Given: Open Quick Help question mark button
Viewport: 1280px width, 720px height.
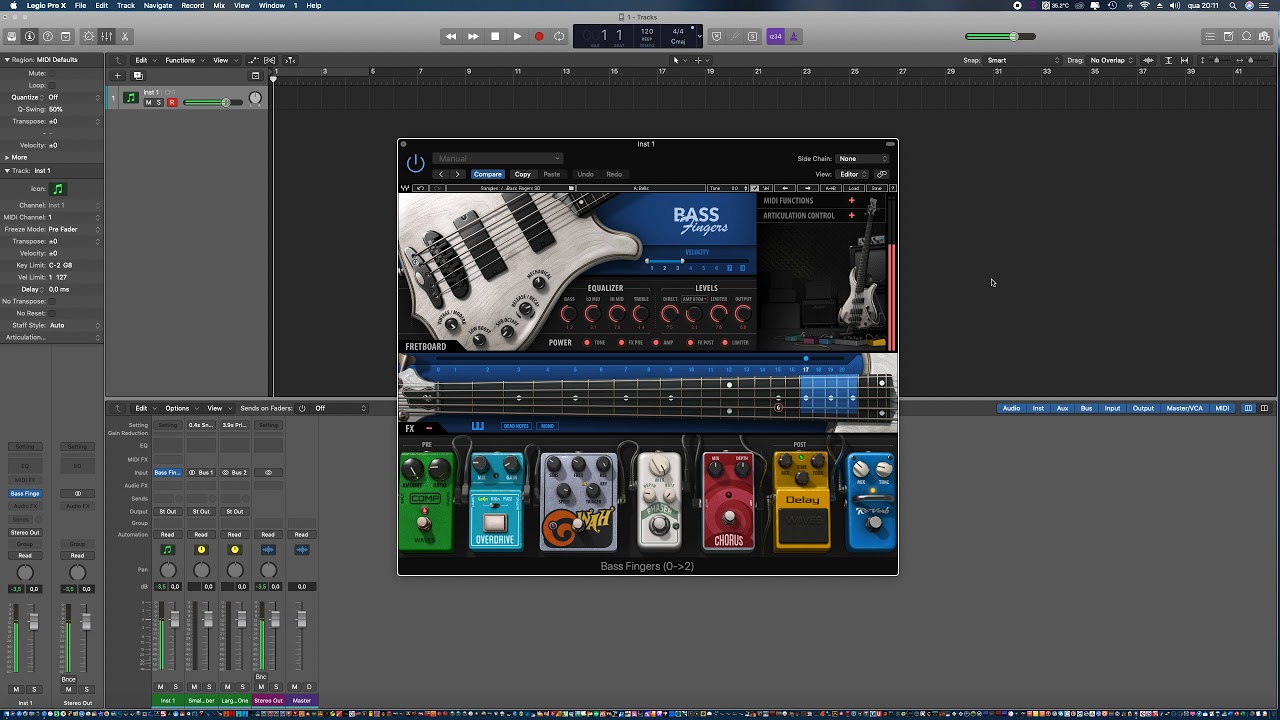Looking at the screenshot, I should [47, 37].
